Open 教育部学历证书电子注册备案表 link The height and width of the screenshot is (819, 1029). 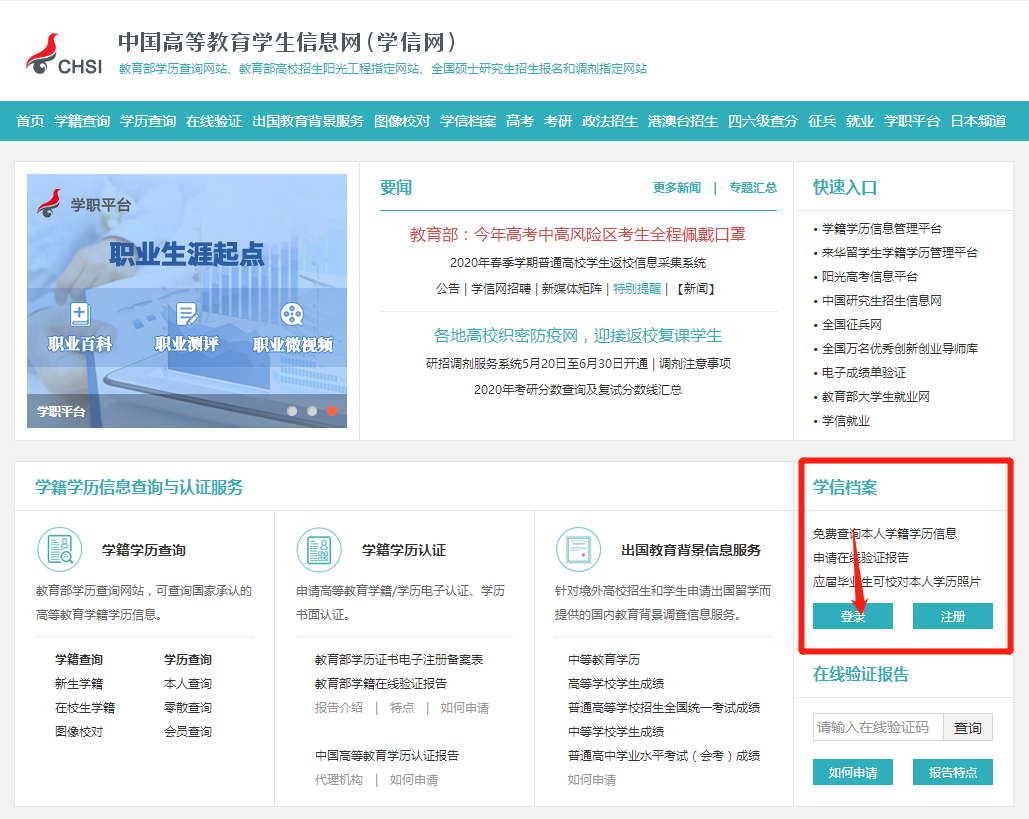tap(399, 660)
